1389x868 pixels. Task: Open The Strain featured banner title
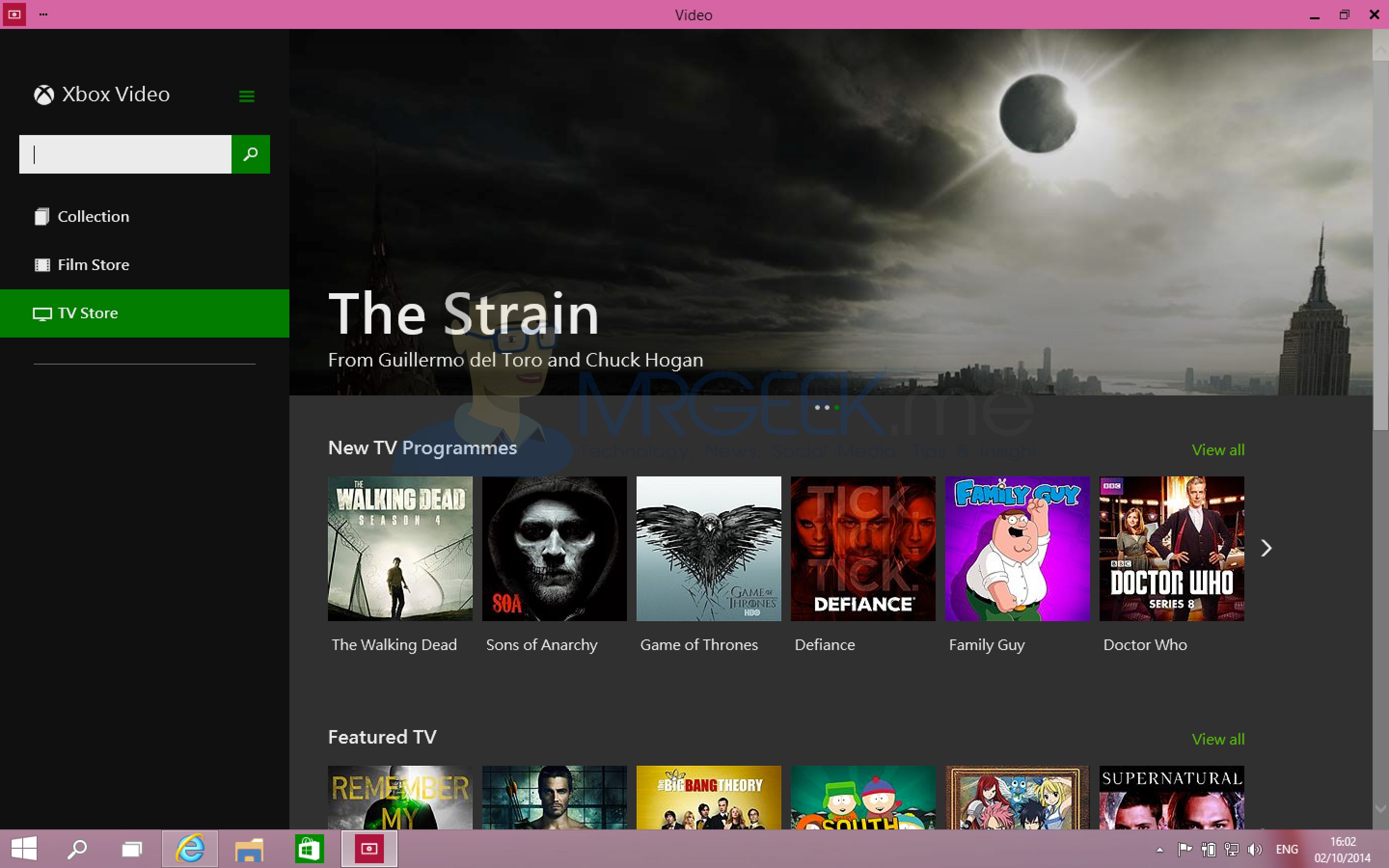464,313
